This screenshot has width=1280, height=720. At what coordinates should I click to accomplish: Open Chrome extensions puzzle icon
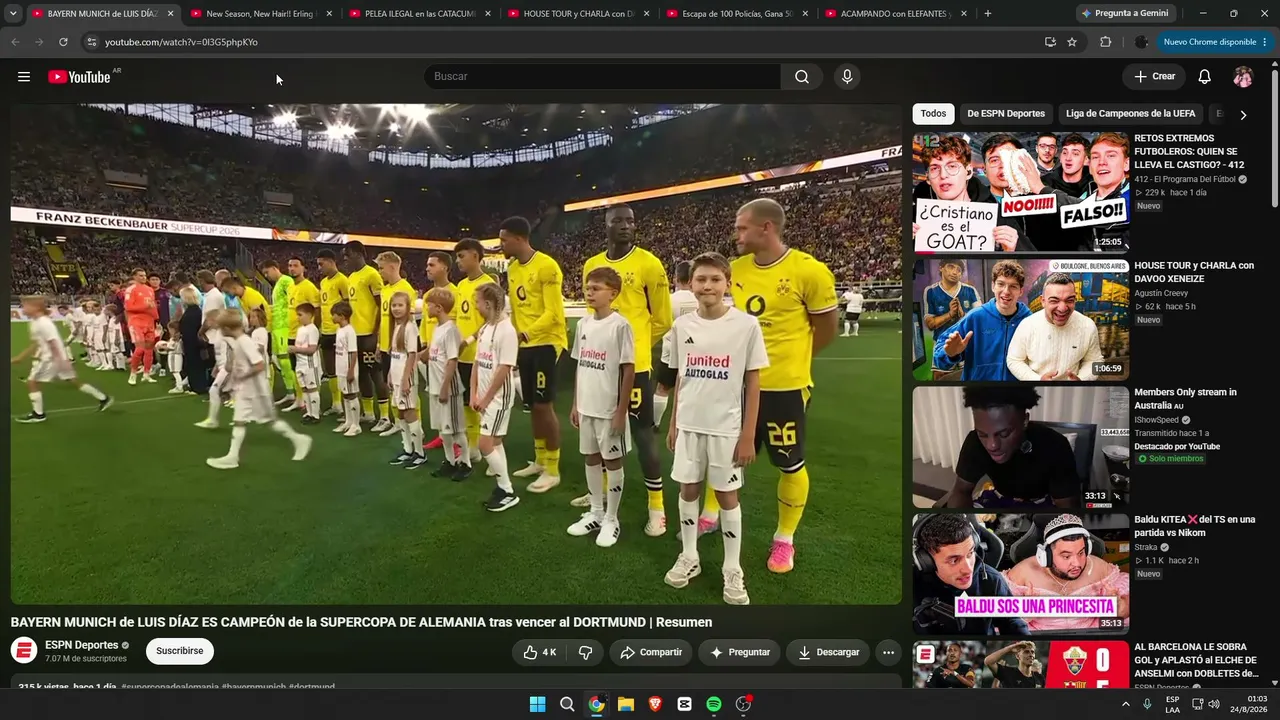click(x=1105, y=42)
